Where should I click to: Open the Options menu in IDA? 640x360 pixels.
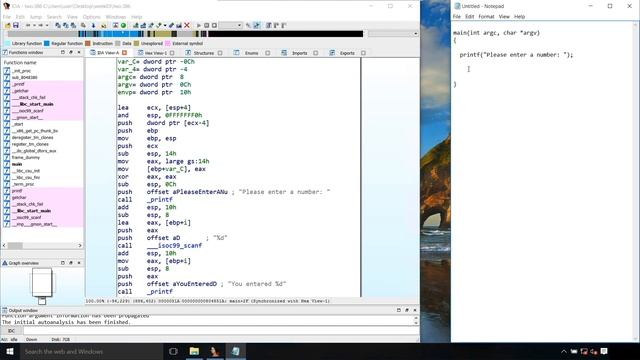[91, 17]
